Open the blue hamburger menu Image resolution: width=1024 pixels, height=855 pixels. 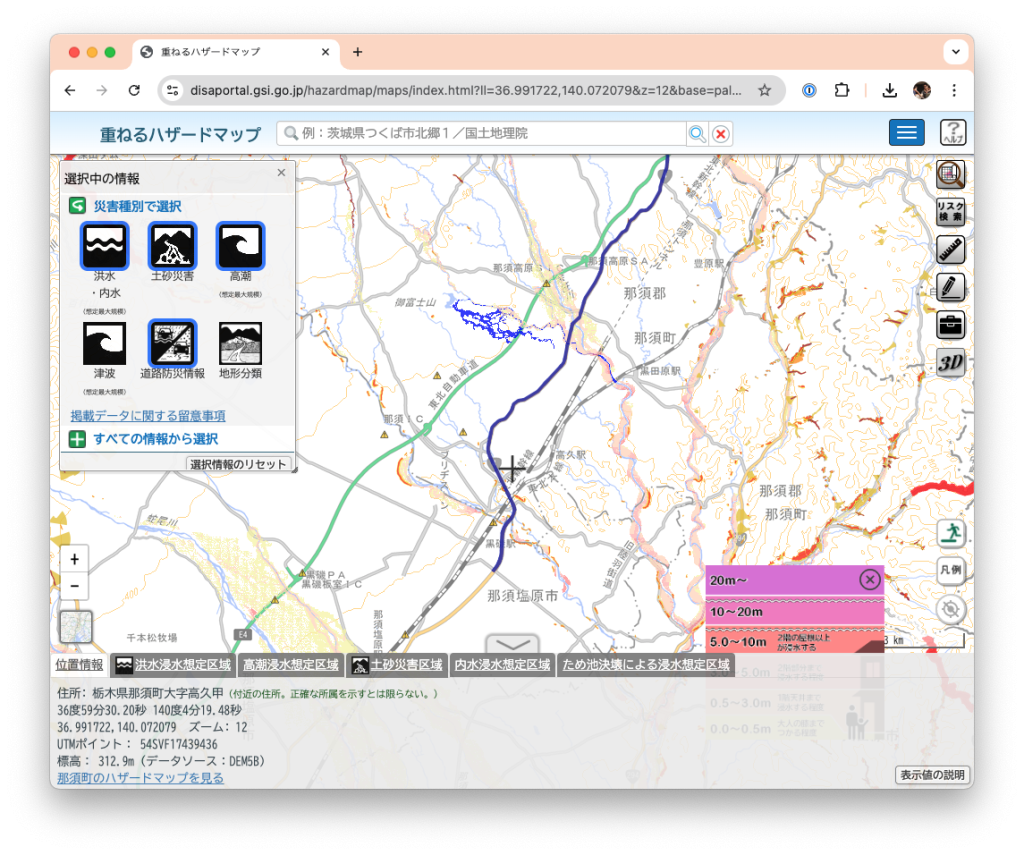point(906,133)
